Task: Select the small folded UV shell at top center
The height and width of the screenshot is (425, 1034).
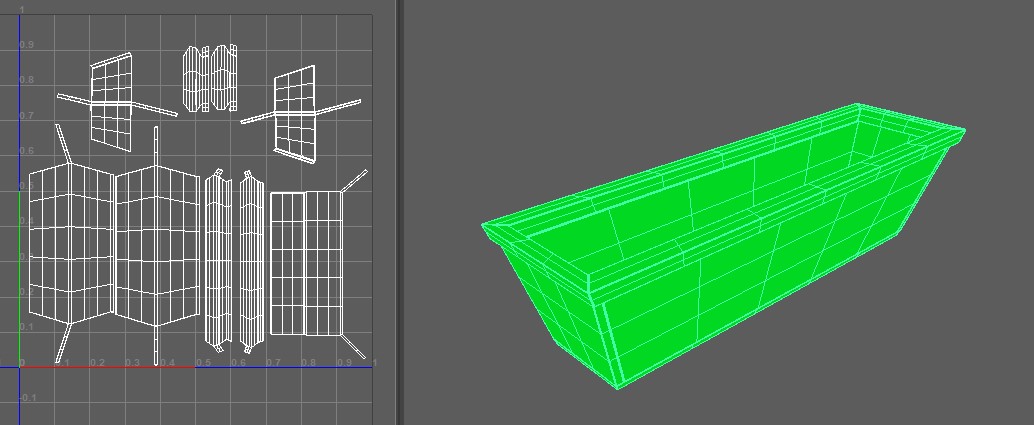Action: (x=210, y=78)
